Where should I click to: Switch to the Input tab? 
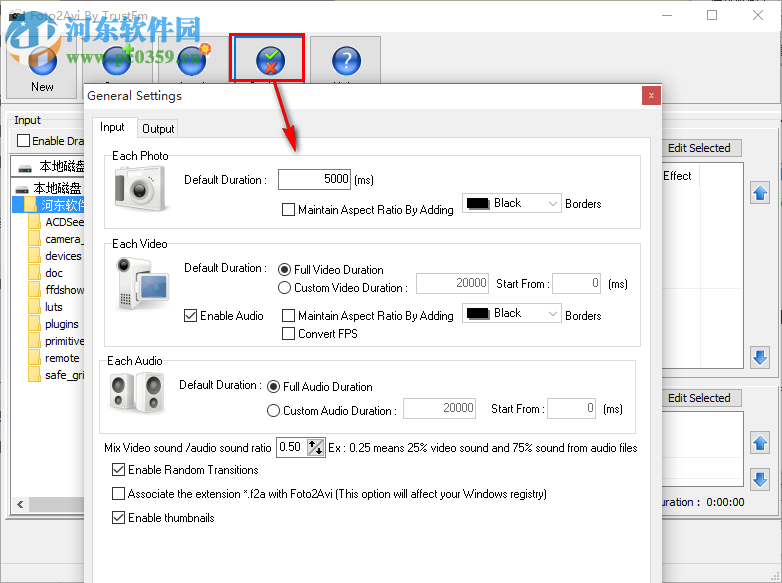(x=112, y=127)
